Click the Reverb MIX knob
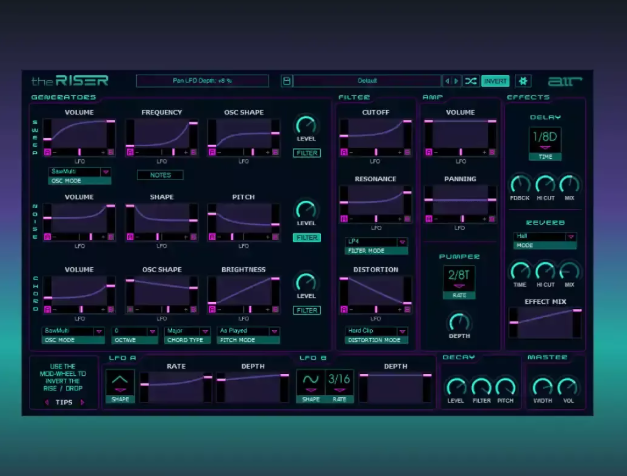This screenshot has width=627, height=476. tap(569, 272)
